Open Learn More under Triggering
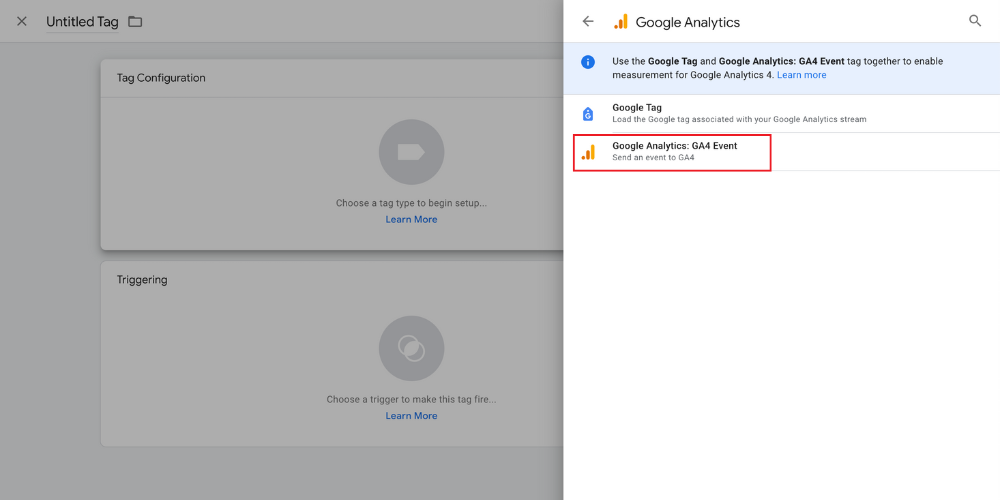This screenshot has width=1000, height=500. (x=411, y=416)
